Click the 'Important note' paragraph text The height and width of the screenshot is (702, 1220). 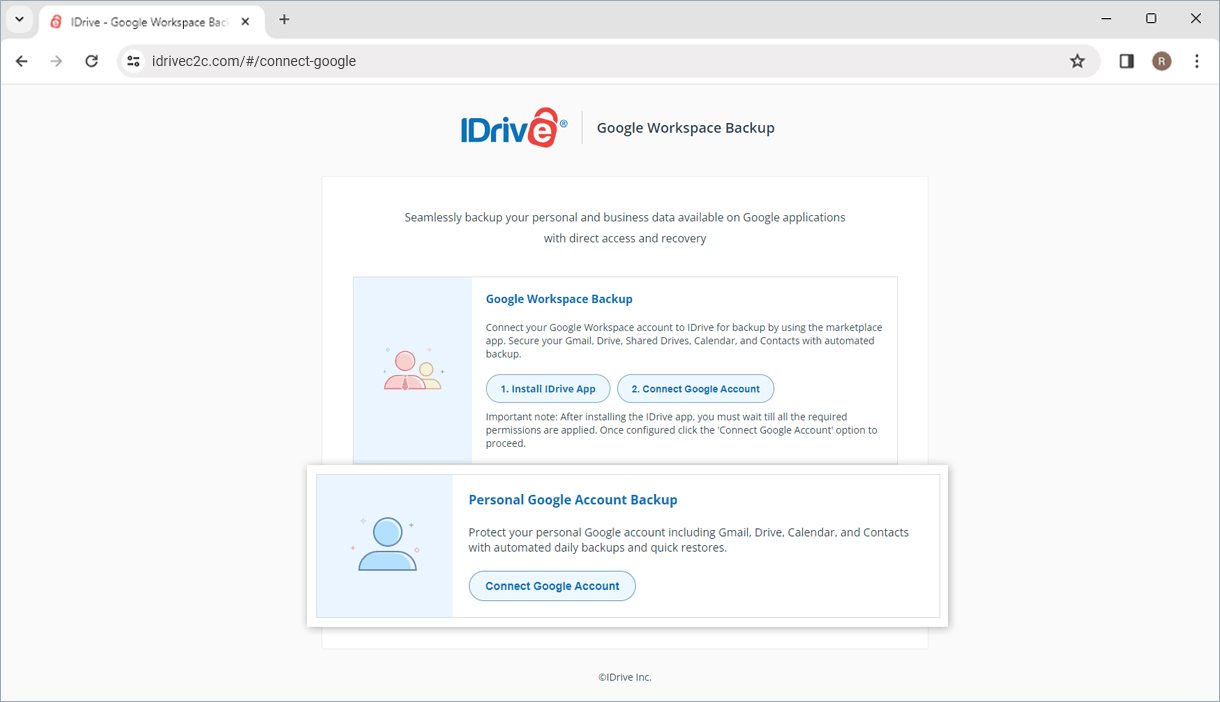681,430
